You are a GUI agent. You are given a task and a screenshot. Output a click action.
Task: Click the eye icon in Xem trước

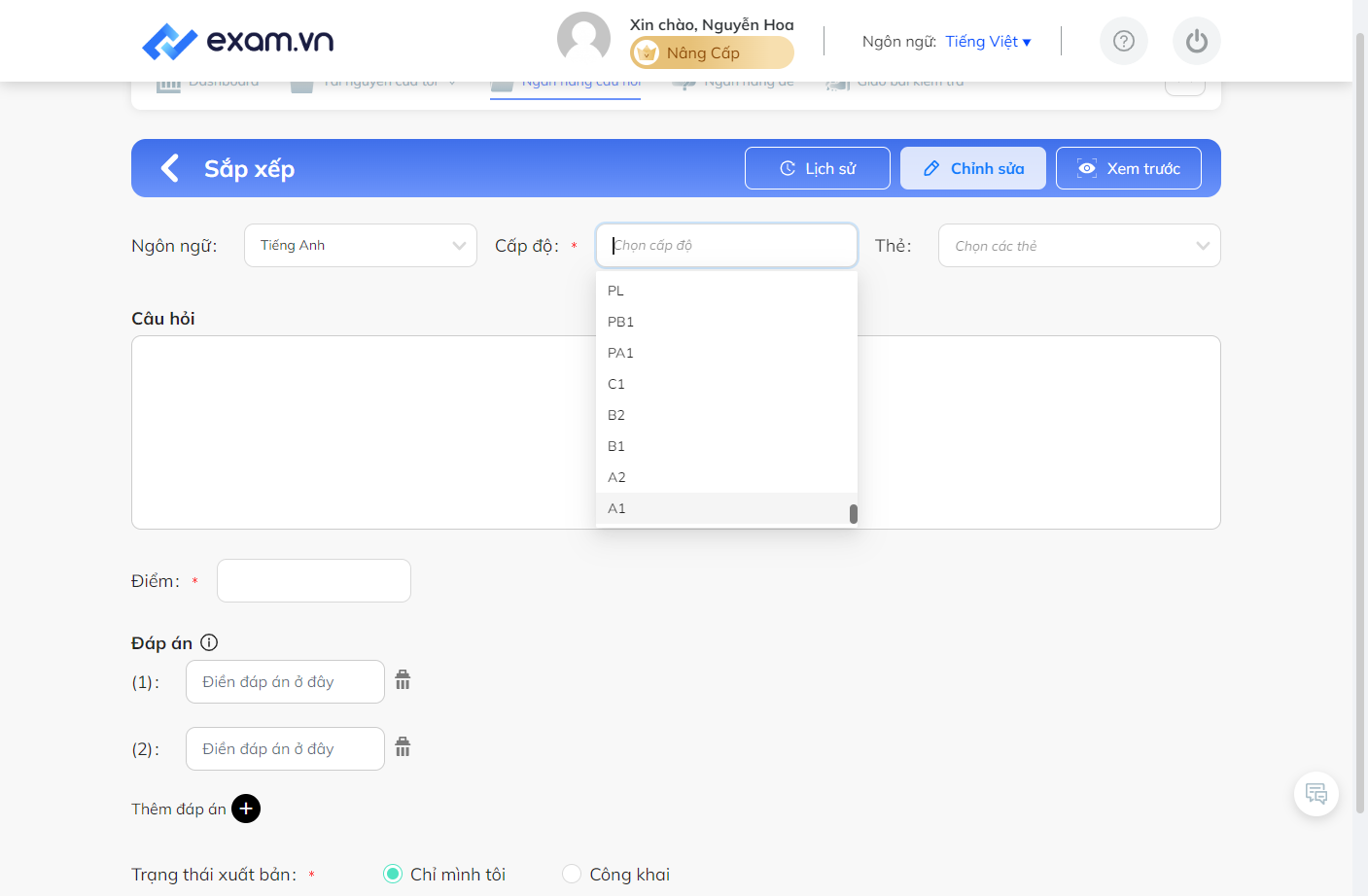1087,168
